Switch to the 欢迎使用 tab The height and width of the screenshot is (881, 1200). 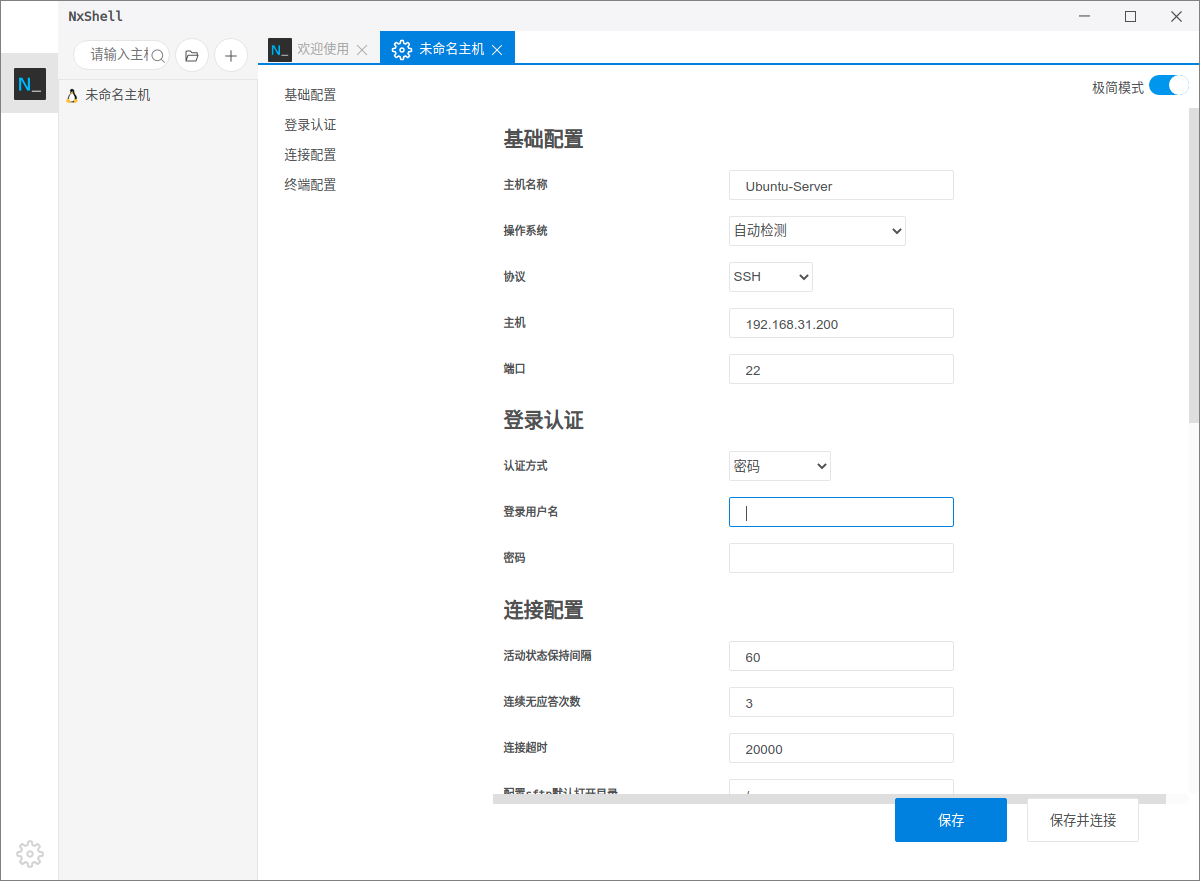point(322,49)
